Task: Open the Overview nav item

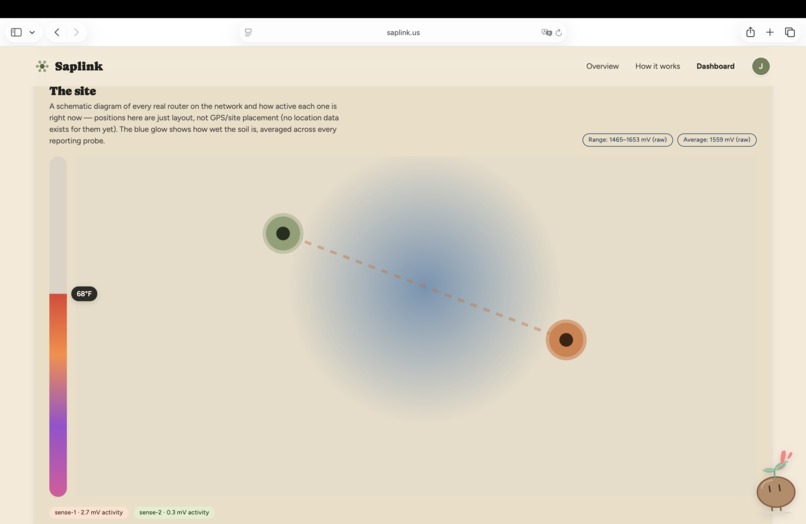Action: [602, 66]
